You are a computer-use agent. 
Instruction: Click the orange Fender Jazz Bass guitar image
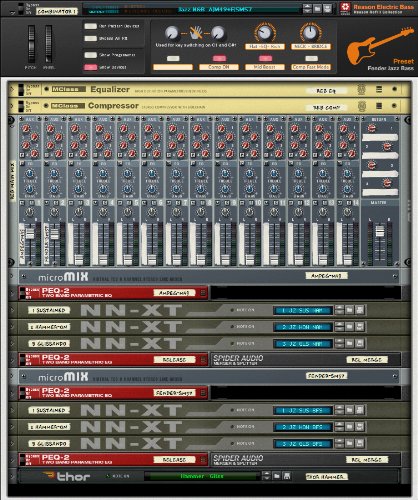[x=380, y=45]
